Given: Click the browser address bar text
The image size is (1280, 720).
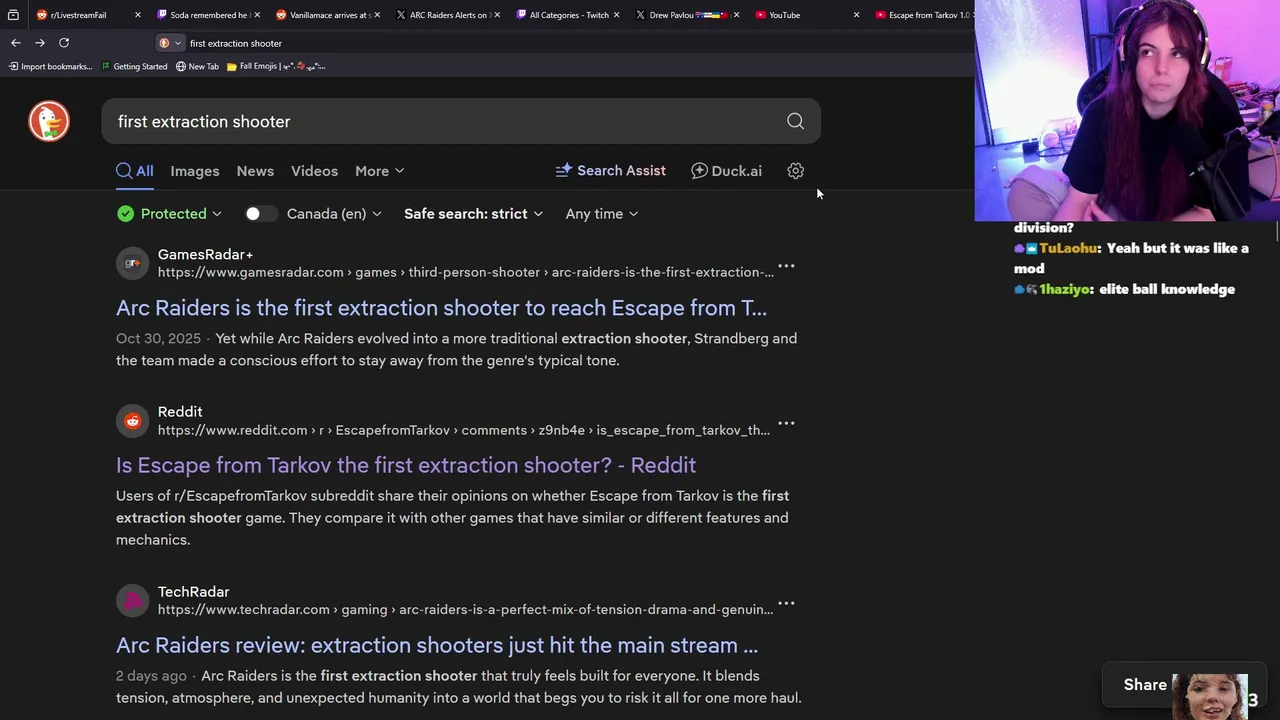Looking at the screenshot, I should (236, 43).
